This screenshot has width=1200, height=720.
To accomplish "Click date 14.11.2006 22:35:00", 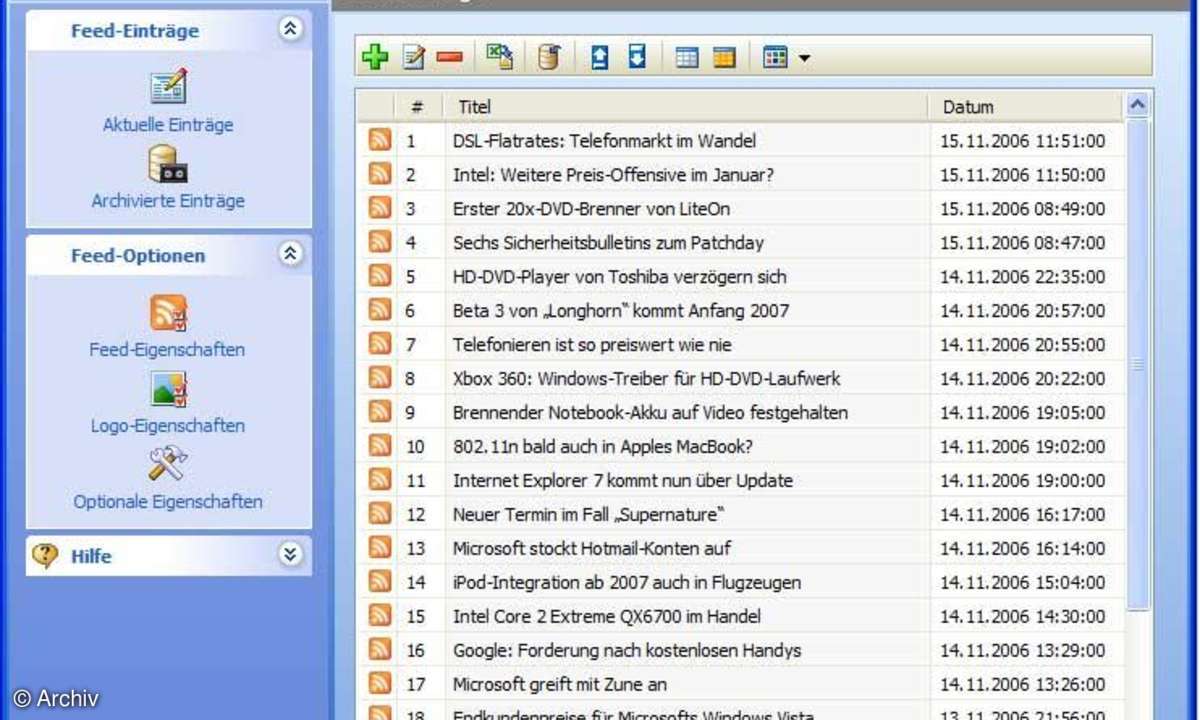I will pyautogui.click(x=1022, y=277).
